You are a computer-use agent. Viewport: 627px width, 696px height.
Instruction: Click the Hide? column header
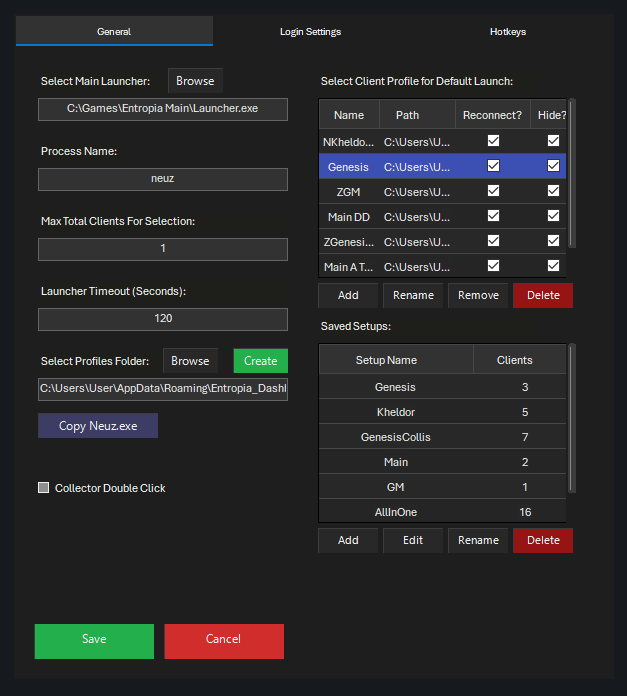tap(549, 115)
